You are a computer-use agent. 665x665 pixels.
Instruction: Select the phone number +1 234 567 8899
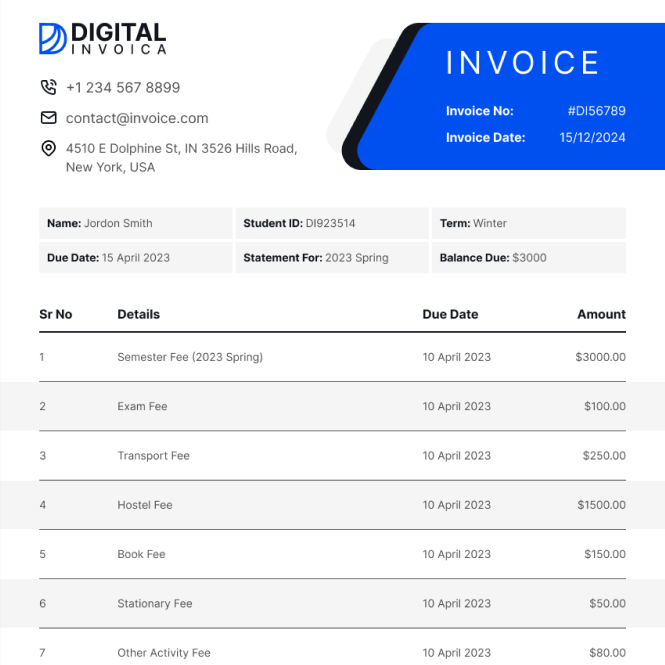[123, 88]
